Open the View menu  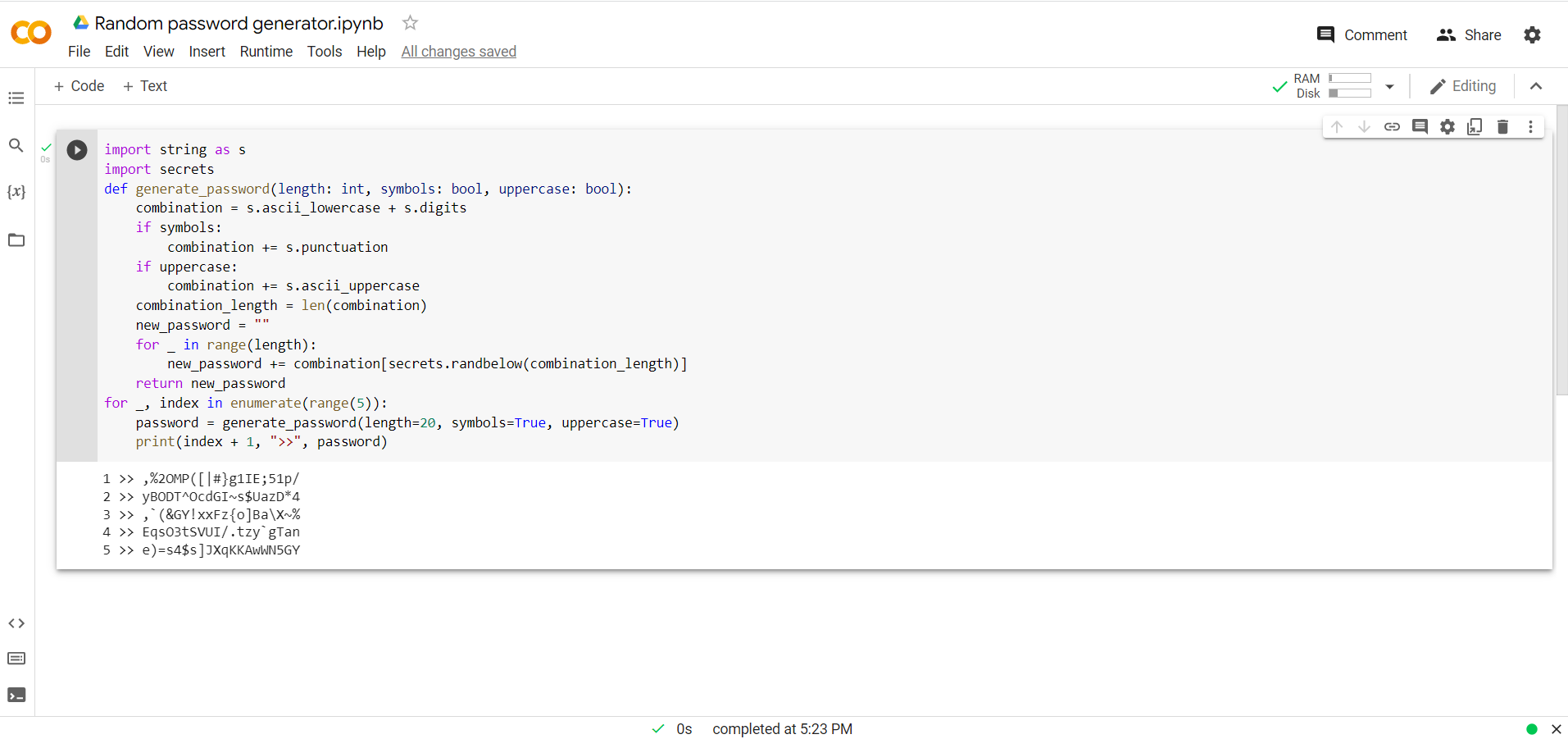tap(159, 52)
